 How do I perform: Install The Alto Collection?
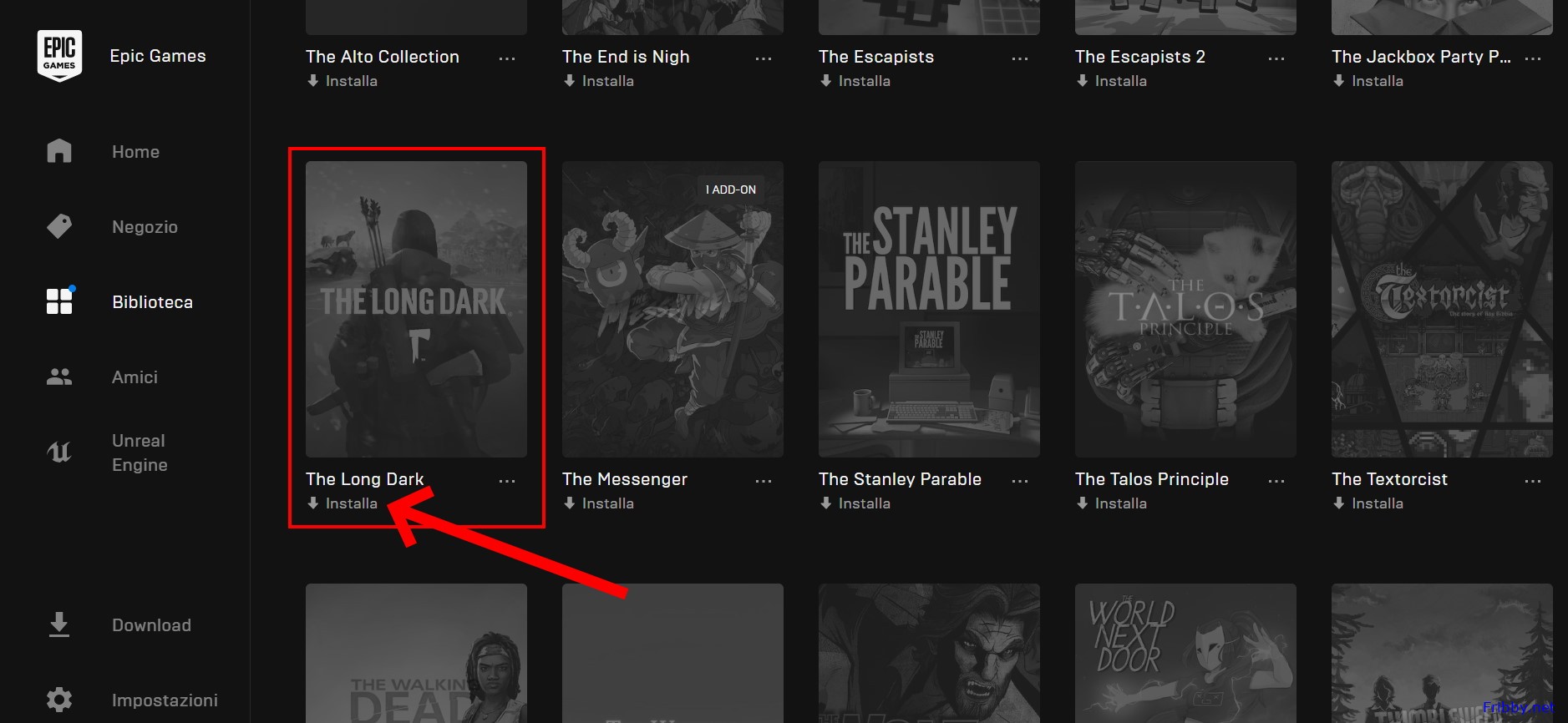point(343,81)
